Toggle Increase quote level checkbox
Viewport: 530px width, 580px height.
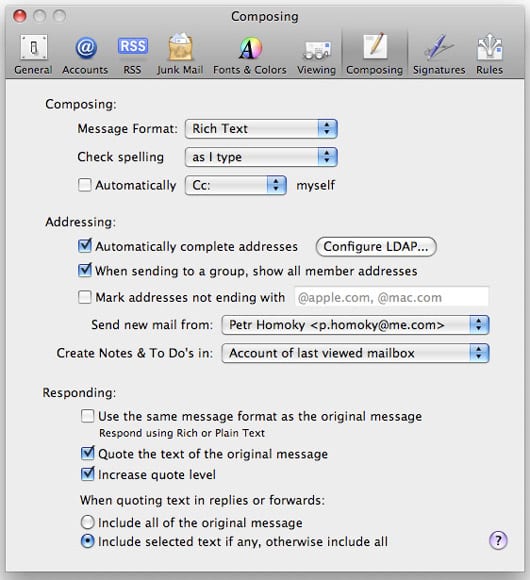point(88,474)
